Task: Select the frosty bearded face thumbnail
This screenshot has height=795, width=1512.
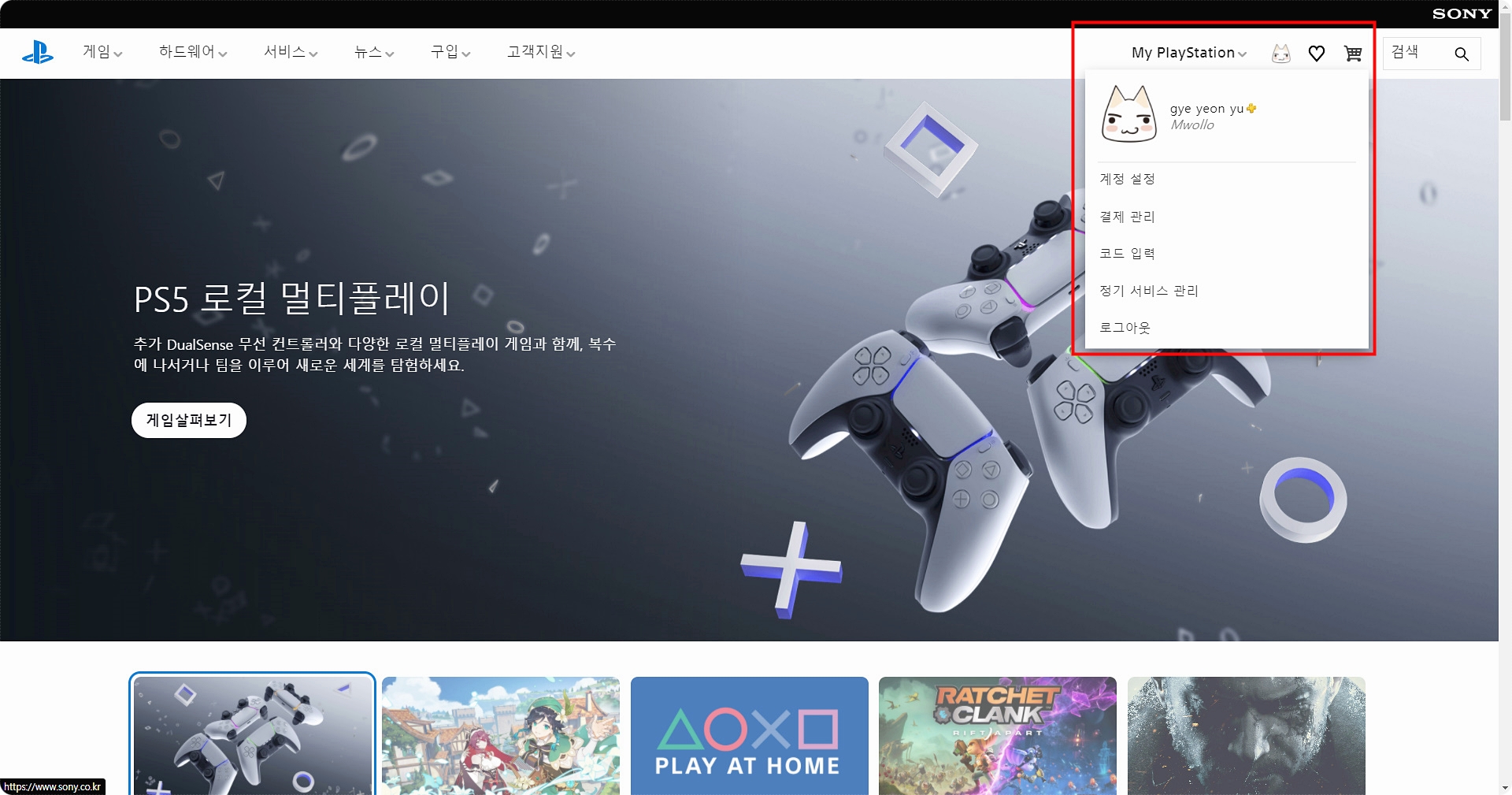Action: click(1247, 736)
